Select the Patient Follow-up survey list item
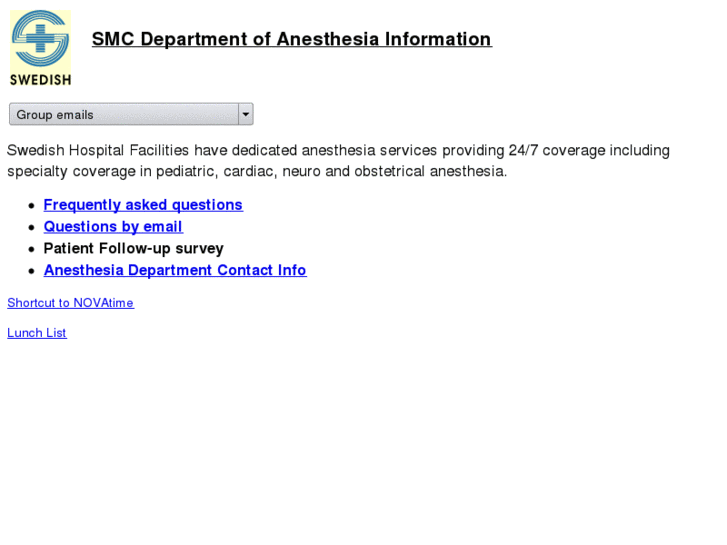Image resolution: width=727 pixels, height=545 pixels. point(133,248)
